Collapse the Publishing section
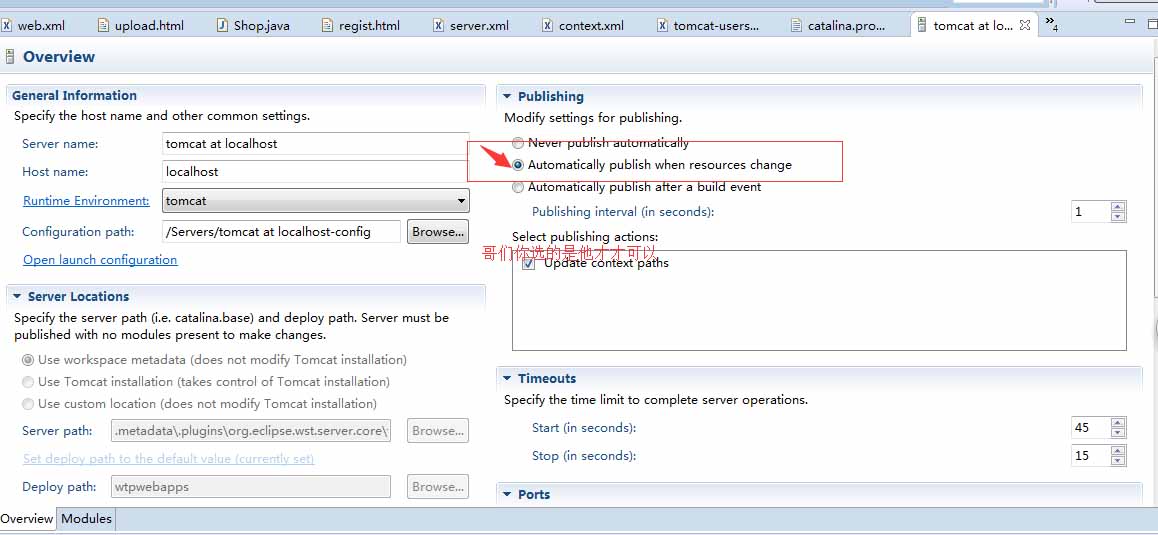The image size is (1158, 535). (507, 96)
